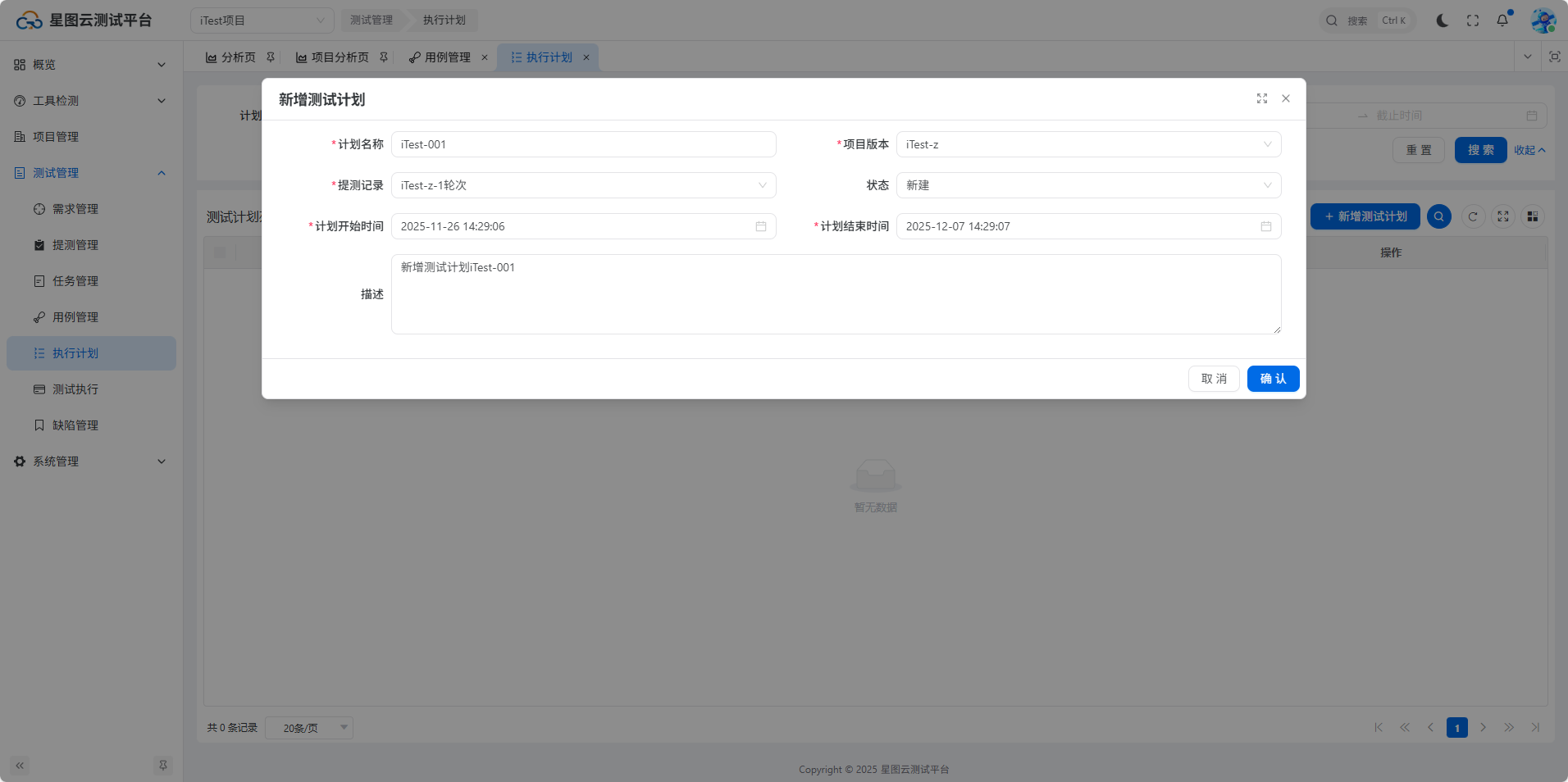
Task: Maximize the 新增测试计划 dialog
Action: click(x=1262, y=98)
